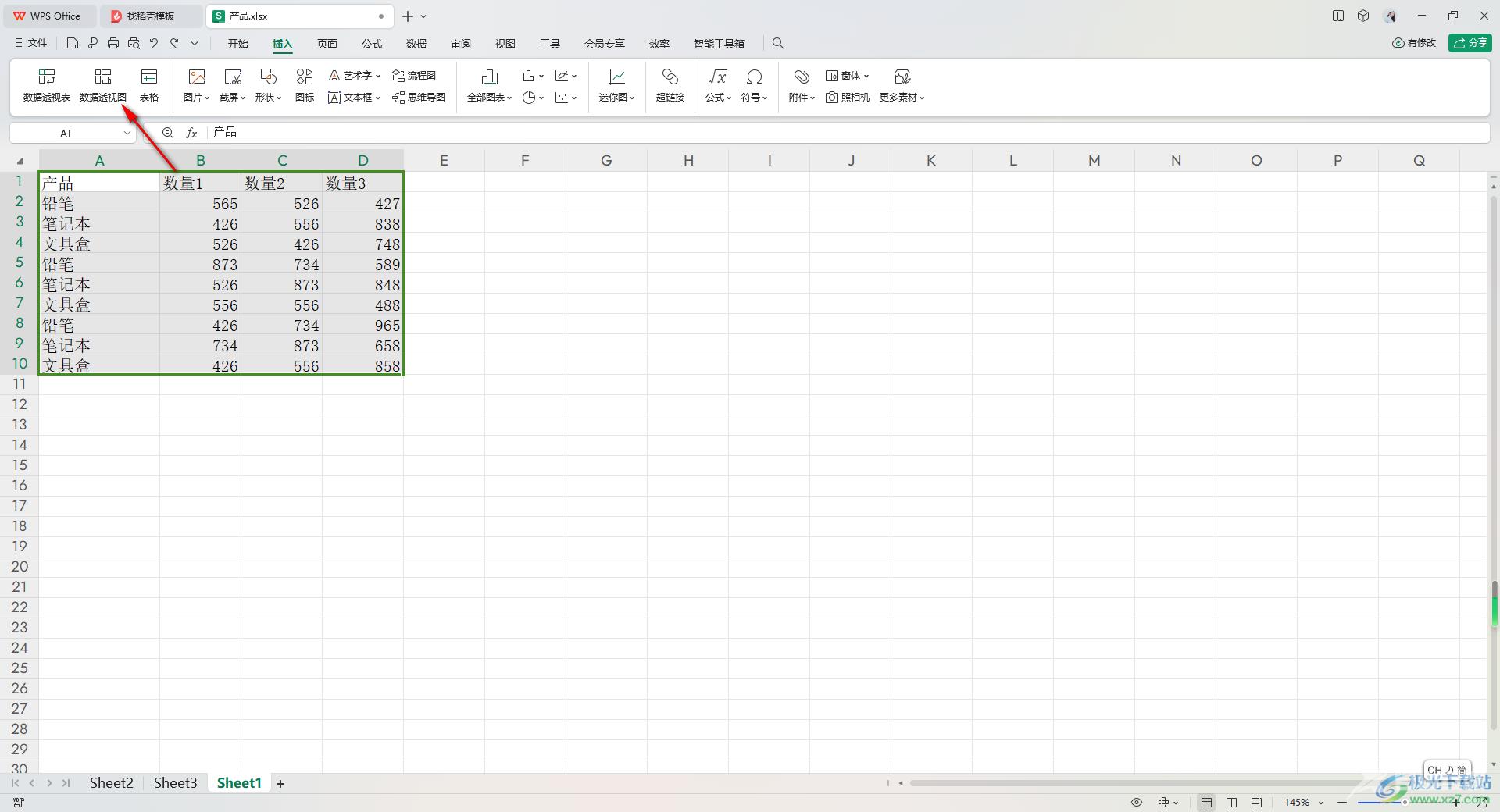Image resolution: width=1500 pixels, height=812 pixels.
Task: Zoom in with the plus button
Action: click(x=1457, y=803)
